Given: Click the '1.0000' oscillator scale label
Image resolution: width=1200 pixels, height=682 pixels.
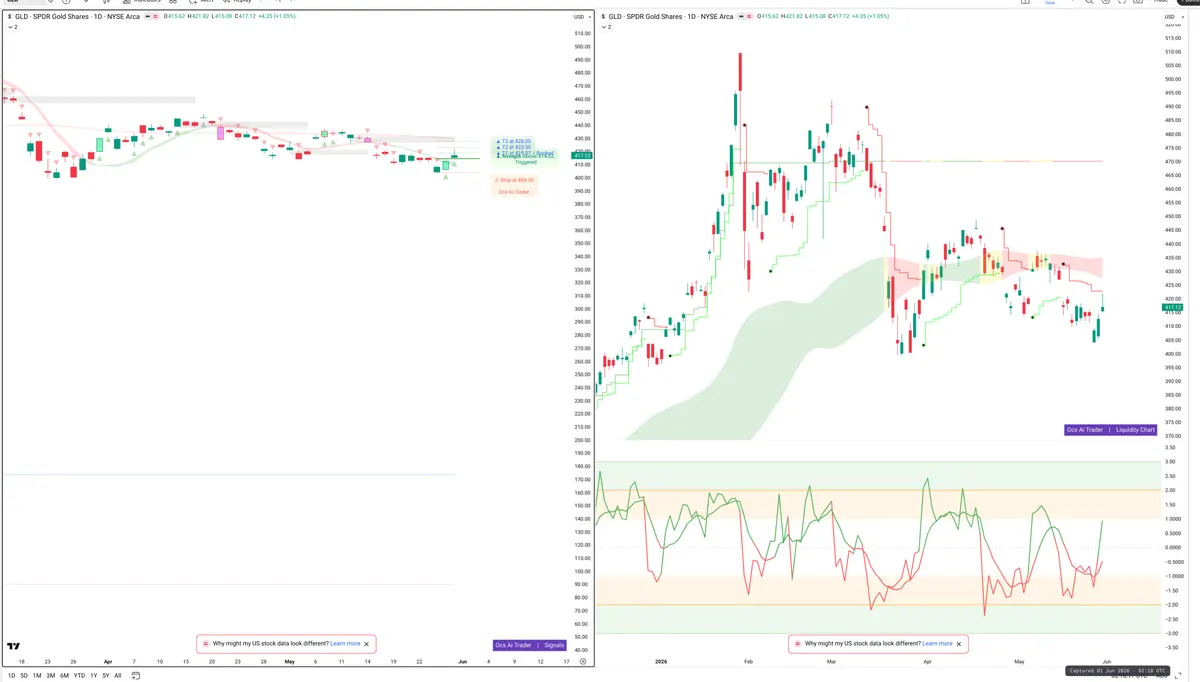Looking at the screenshot, I should (1171, 519).
